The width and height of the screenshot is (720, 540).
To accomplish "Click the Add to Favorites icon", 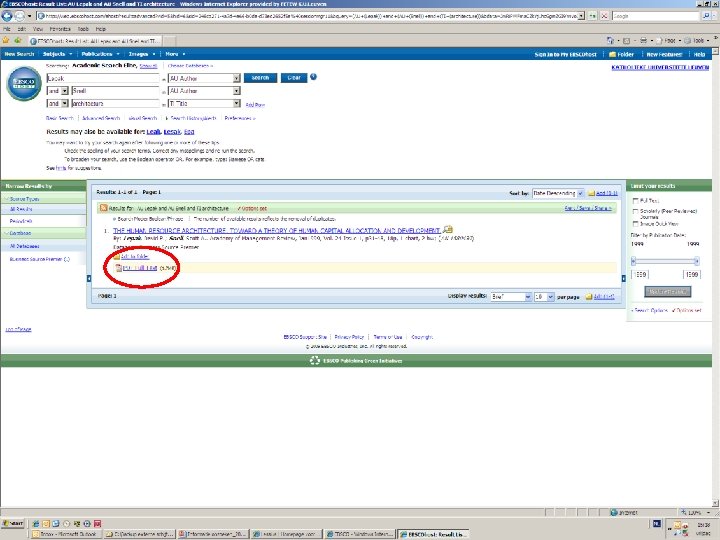I will point(18,40).
